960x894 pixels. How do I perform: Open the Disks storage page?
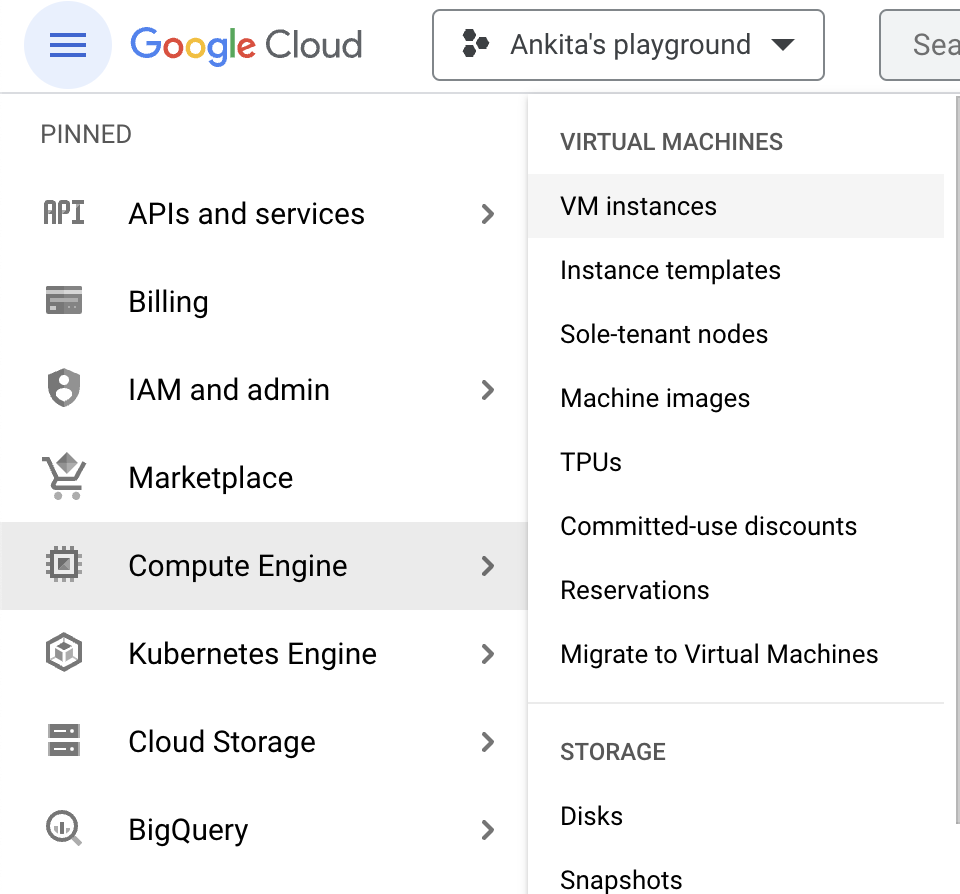[x=591, y=816]
